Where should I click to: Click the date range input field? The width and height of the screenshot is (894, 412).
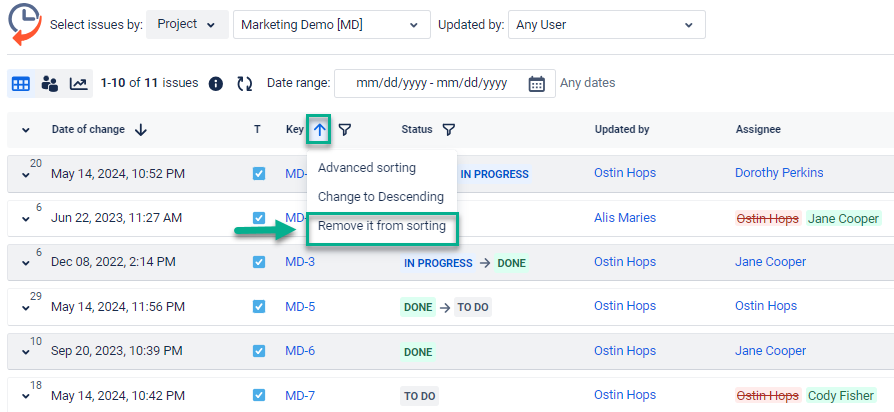(x=431, y=84)
